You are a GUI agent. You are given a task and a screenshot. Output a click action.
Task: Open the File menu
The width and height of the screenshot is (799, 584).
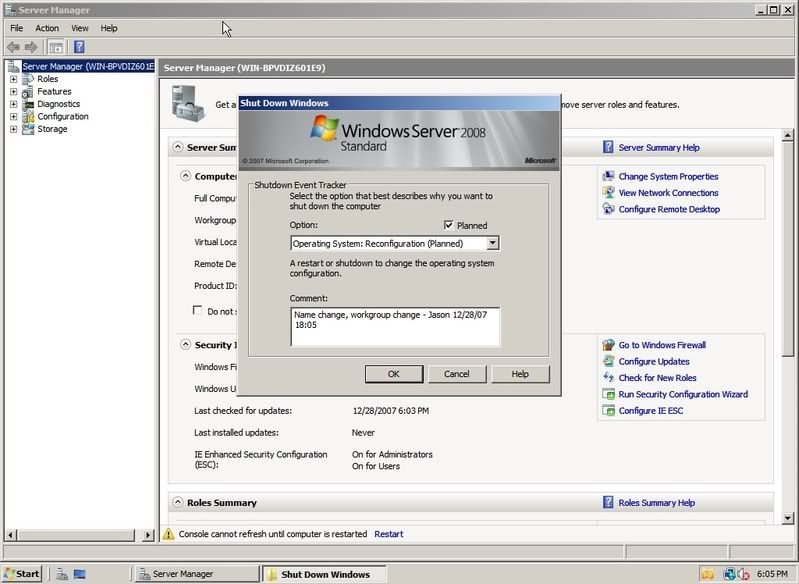pyautogui.click(x=16, y=28)
